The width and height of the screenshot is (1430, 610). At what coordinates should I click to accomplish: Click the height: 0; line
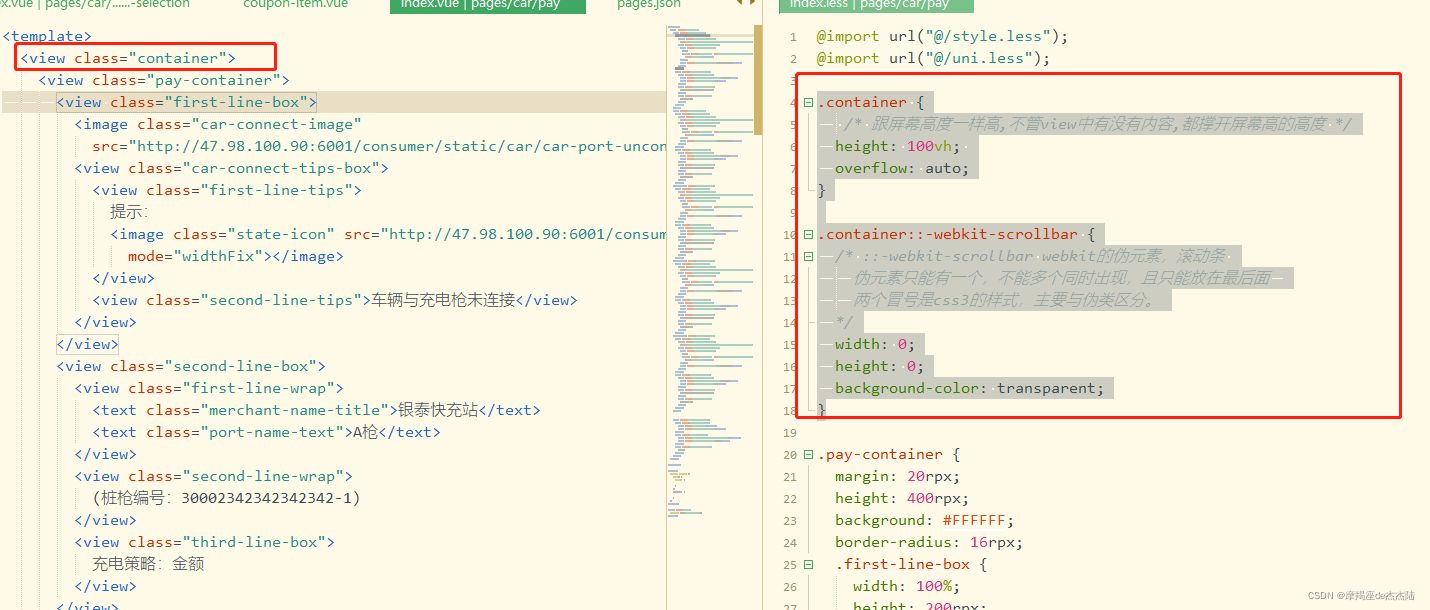[x=880, y=366]
